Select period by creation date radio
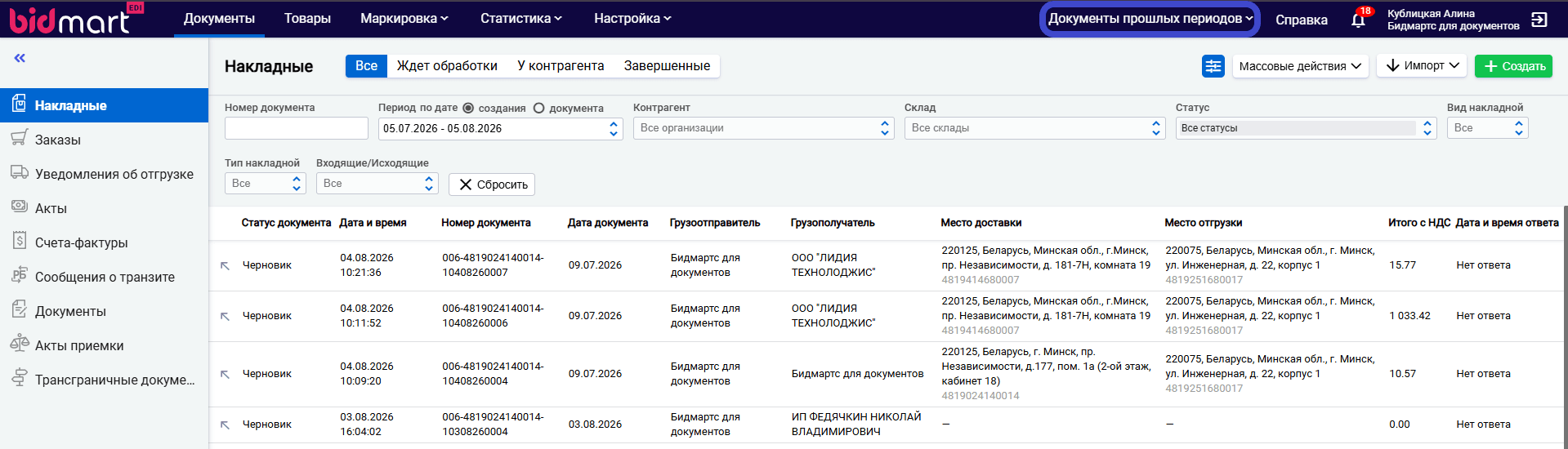 click(468, 108)
